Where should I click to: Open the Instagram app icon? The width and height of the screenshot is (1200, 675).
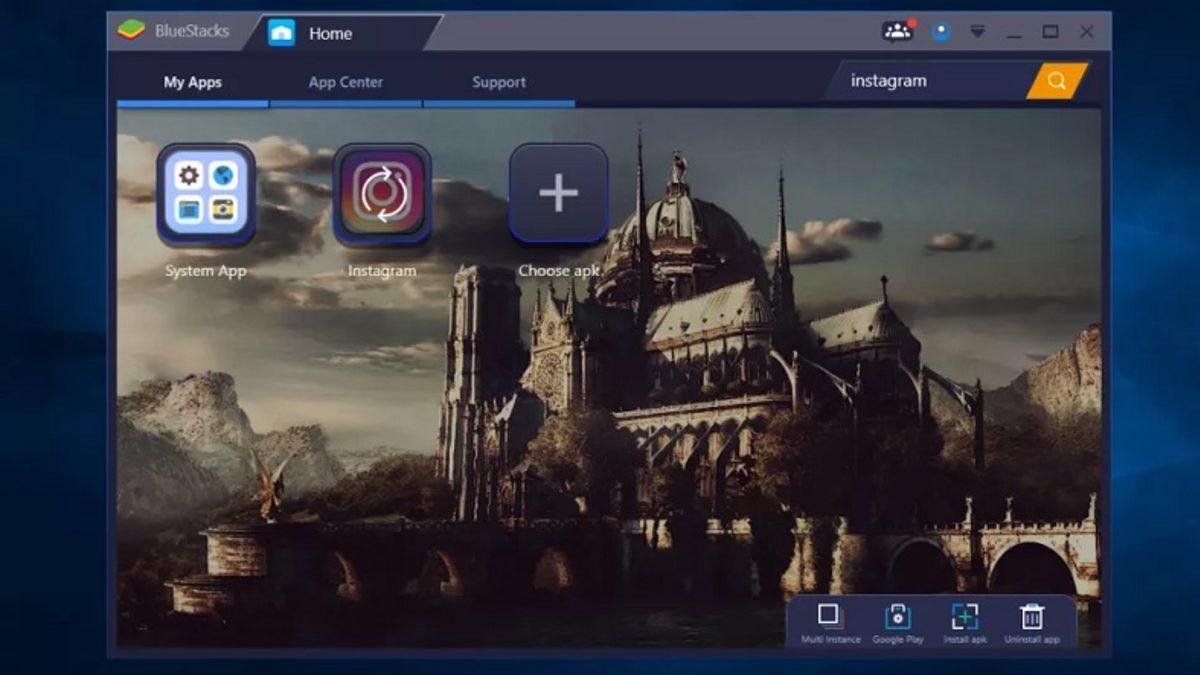point(382,194)
